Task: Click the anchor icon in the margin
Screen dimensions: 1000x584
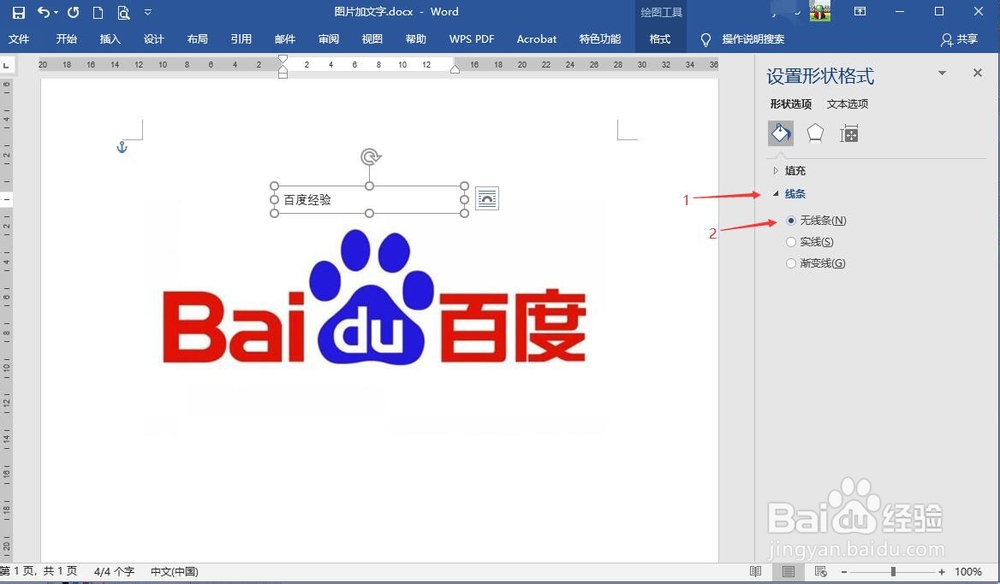Action: tap(122, 147)
